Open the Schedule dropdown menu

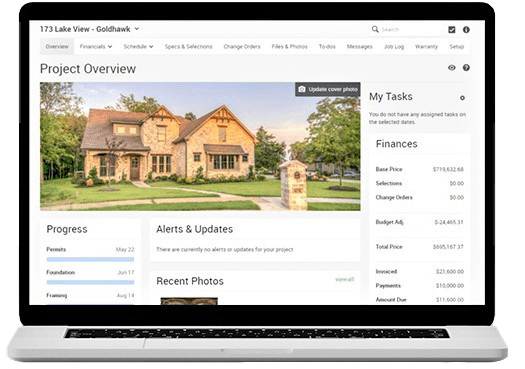point(138,47)
